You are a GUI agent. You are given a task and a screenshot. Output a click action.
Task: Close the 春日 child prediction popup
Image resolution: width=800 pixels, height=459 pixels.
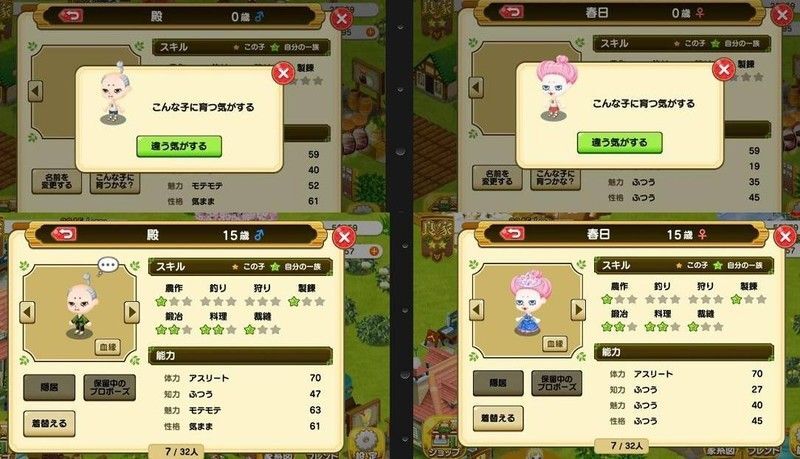pos(723,69)
